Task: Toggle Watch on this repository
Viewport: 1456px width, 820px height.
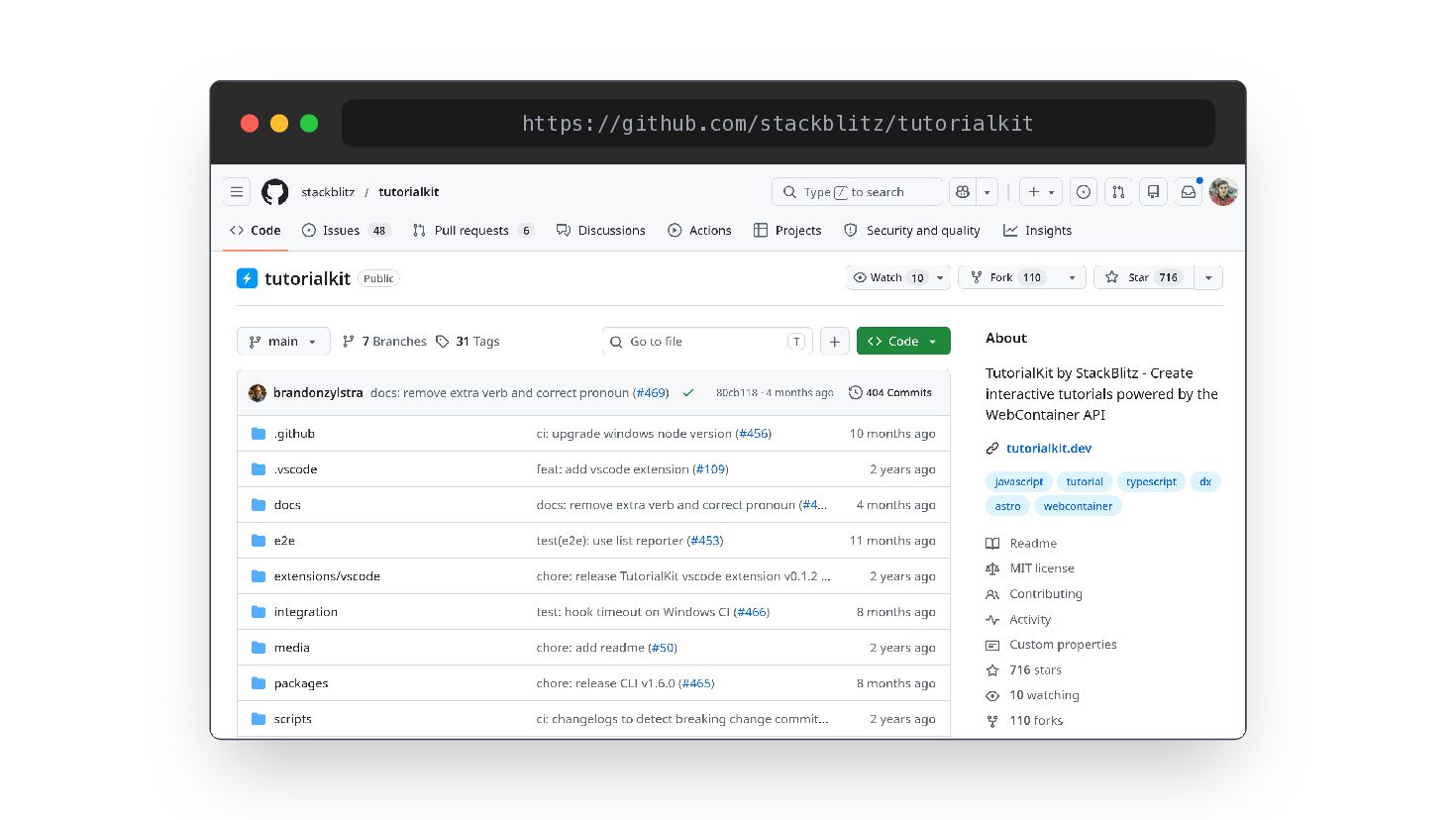Action: point(889,278)
